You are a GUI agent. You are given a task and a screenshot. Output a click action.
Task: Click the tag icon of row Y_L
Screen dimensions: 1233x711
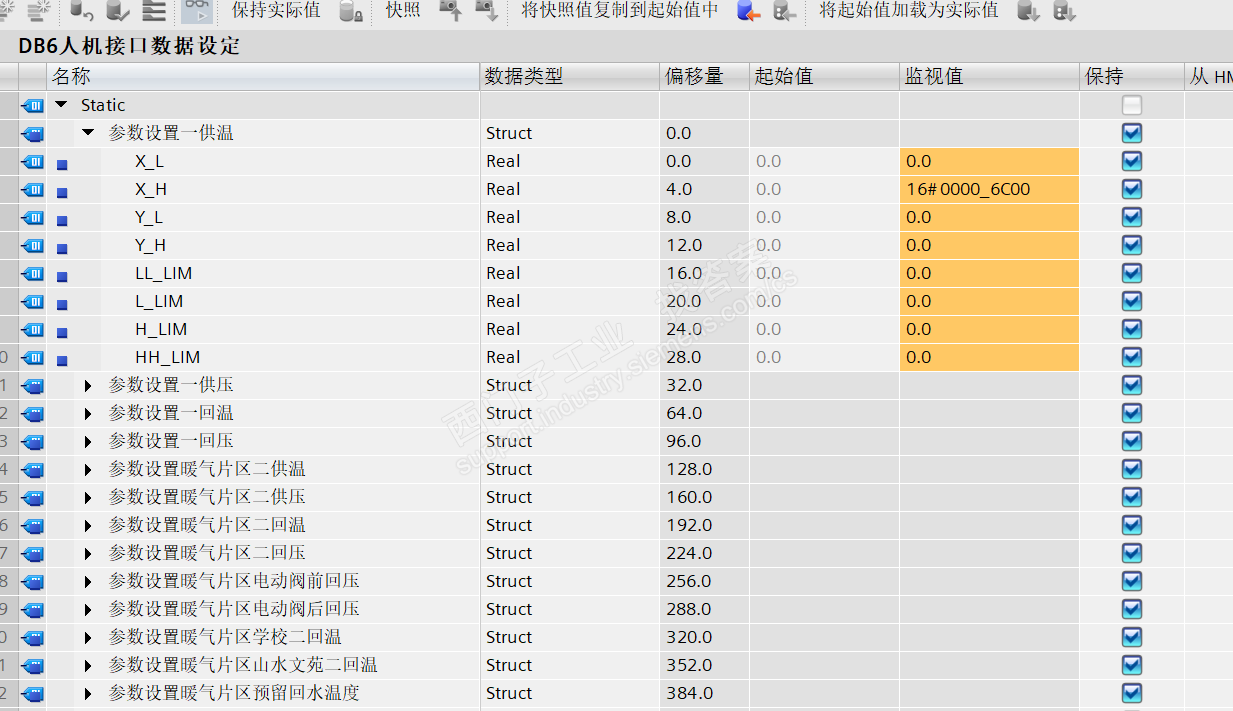pyautogui.click(x=32, y=217)
